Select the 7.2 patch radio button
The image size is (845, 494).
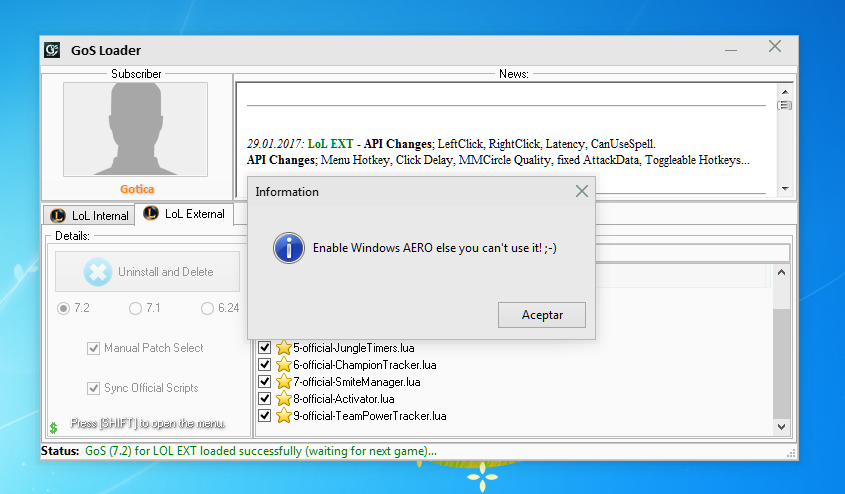pos(64,308)
